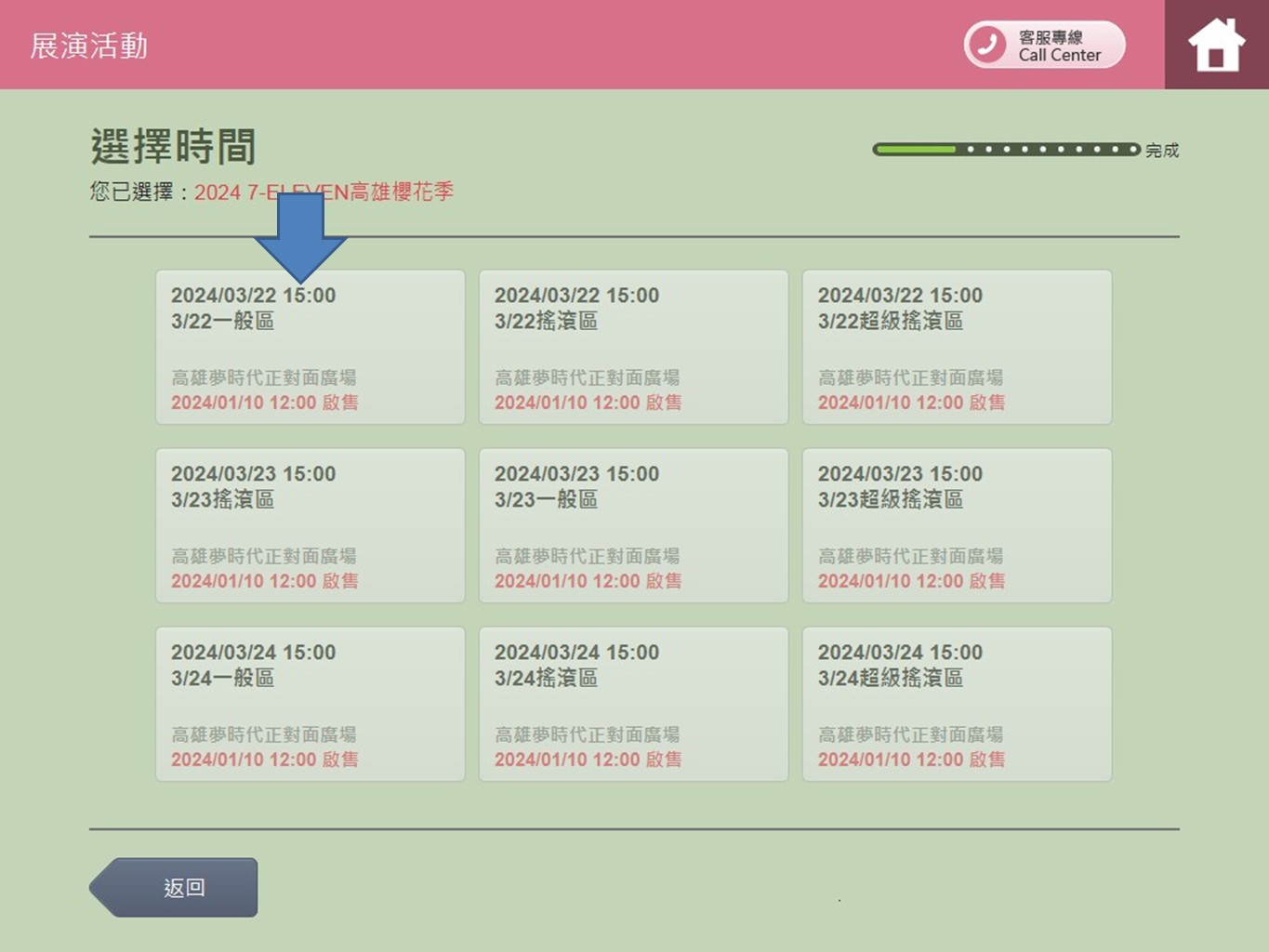Click the 選擇時間 page heading
1269x952 pixels.
click(173, 147)
